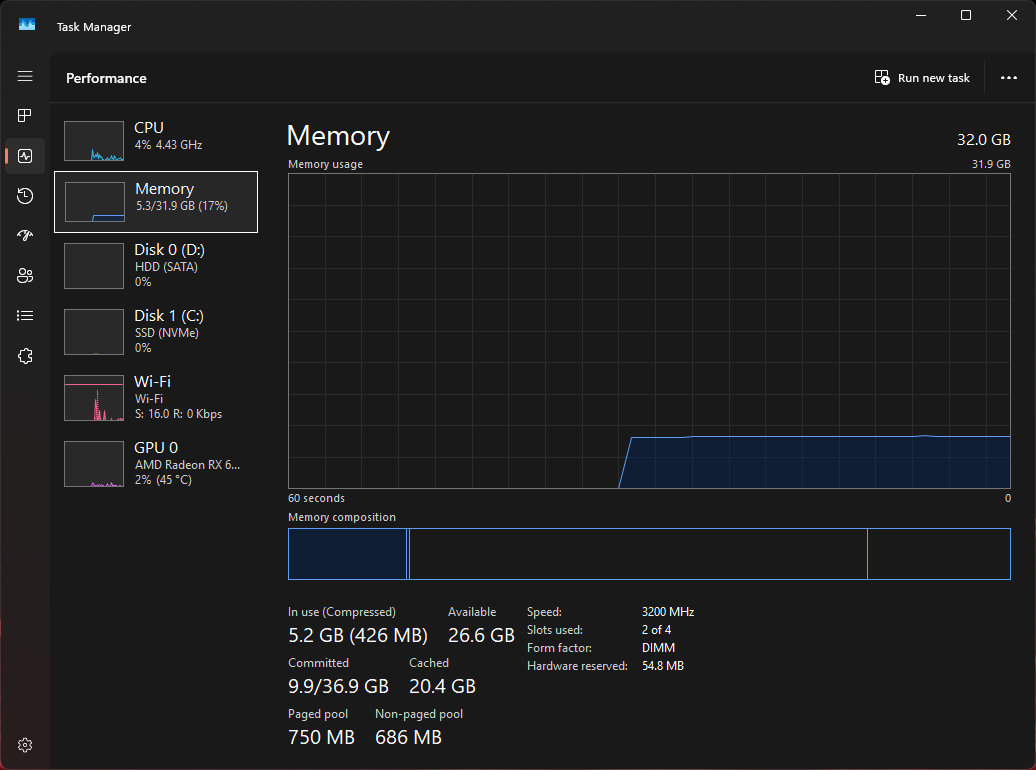
Task: Click the 31.9 GB graph maximum label
Action: (x=990, y=164)
